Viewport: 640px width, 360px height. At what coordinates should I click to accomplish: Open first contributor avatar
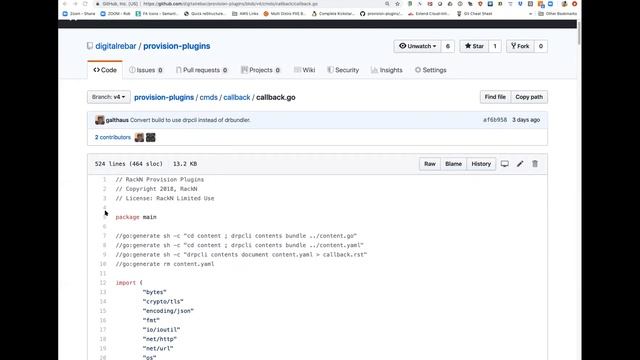(x=139, y=137)
